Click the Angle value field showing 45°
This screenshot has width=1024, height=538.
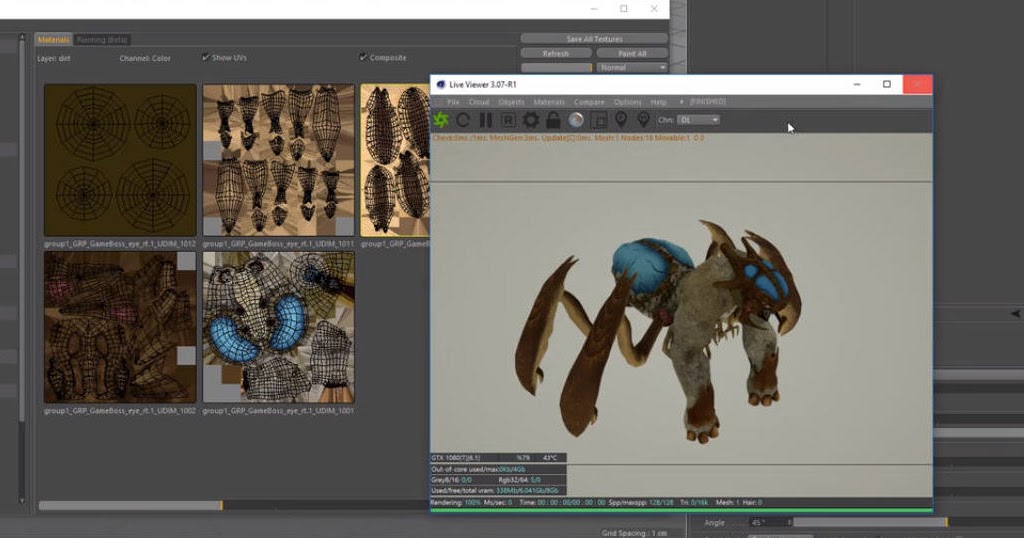(x=769, y=522)
